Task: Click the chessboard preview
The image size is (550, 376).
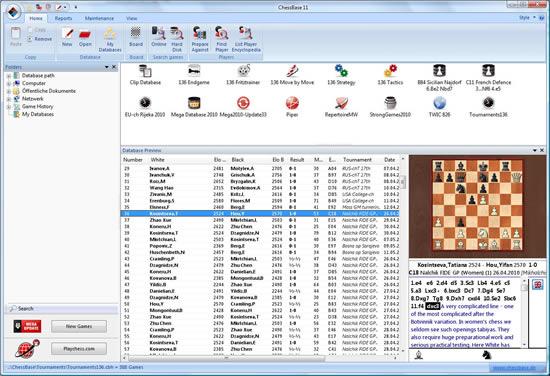Action: point(477,205)
